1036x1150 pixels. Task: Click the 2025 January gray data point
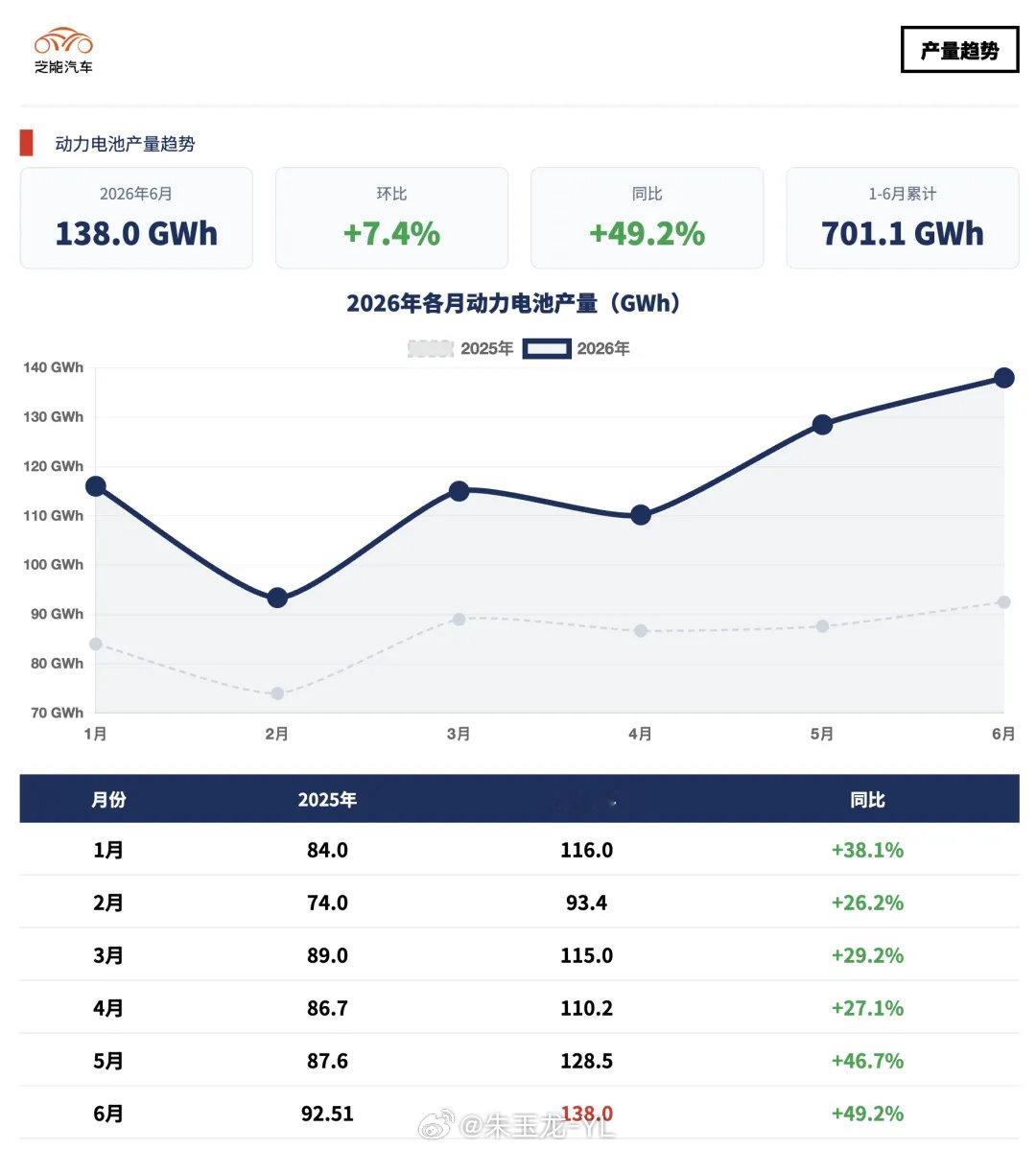pos(95,644)
